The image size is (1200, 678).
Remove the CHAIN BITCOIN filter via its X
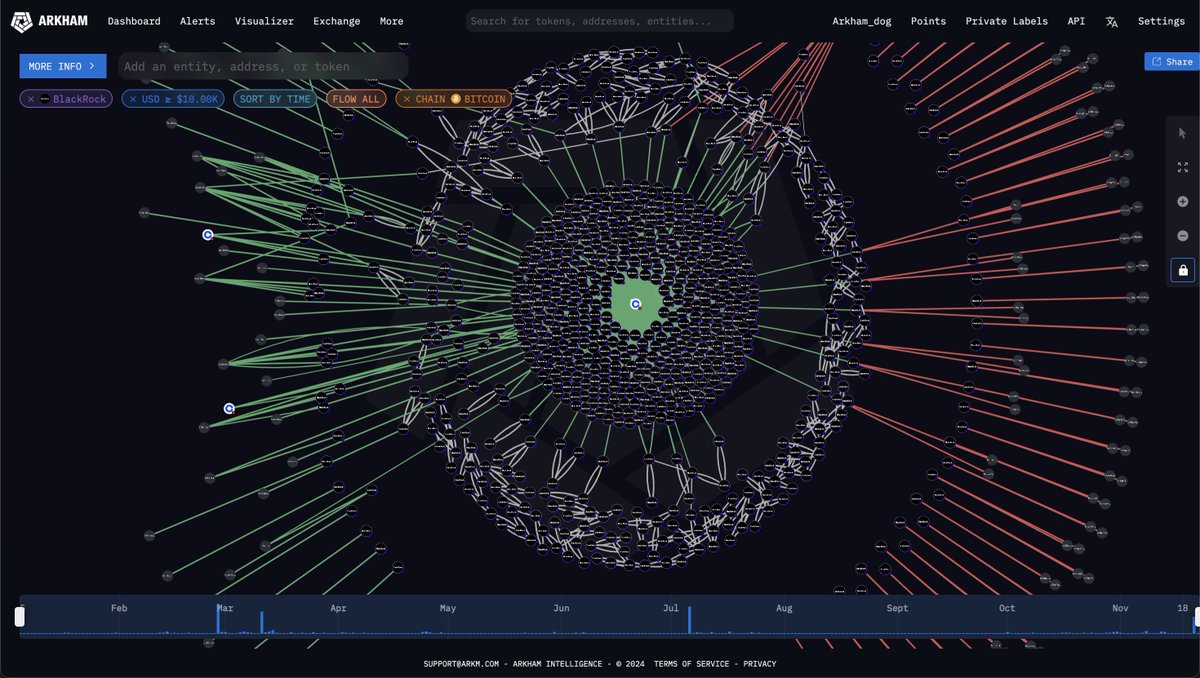[407, 99]
